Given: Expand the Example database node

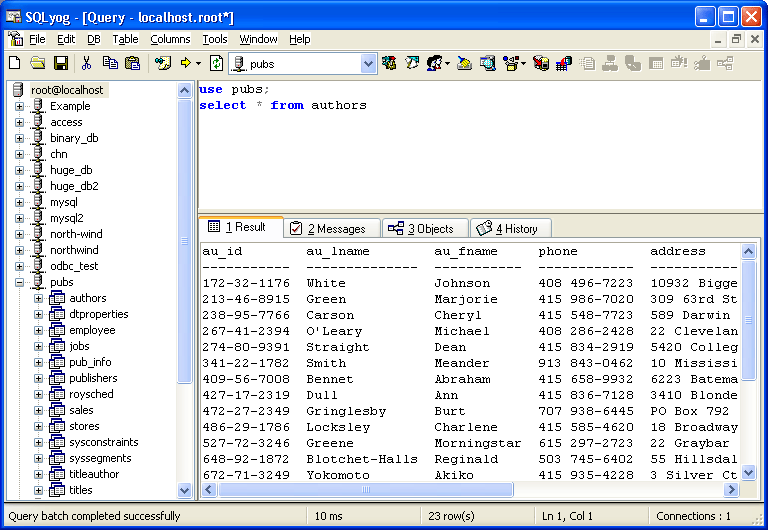Looking at the screenshot, I should [x=20, y=106].
